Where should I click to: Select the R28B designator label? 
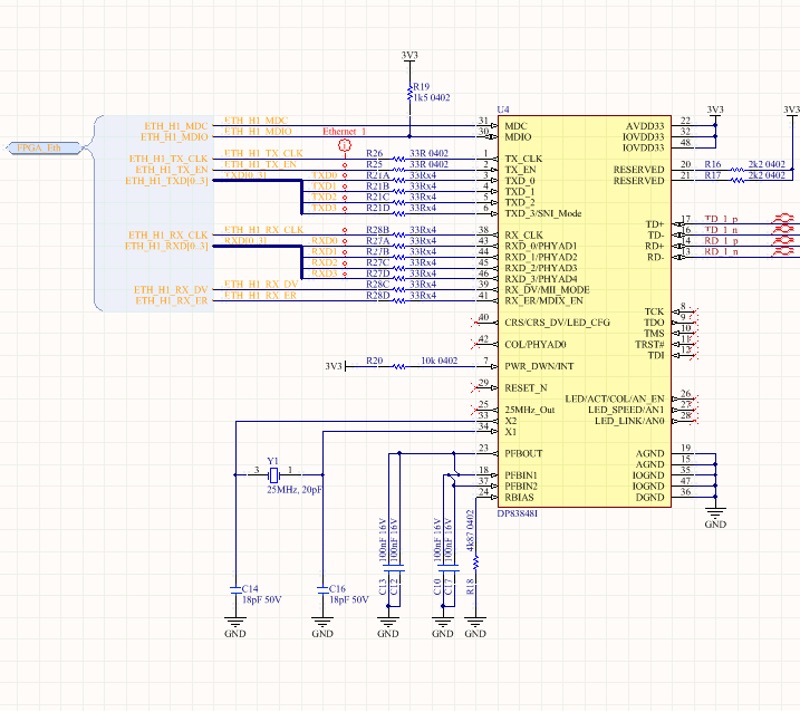[378, 230]
